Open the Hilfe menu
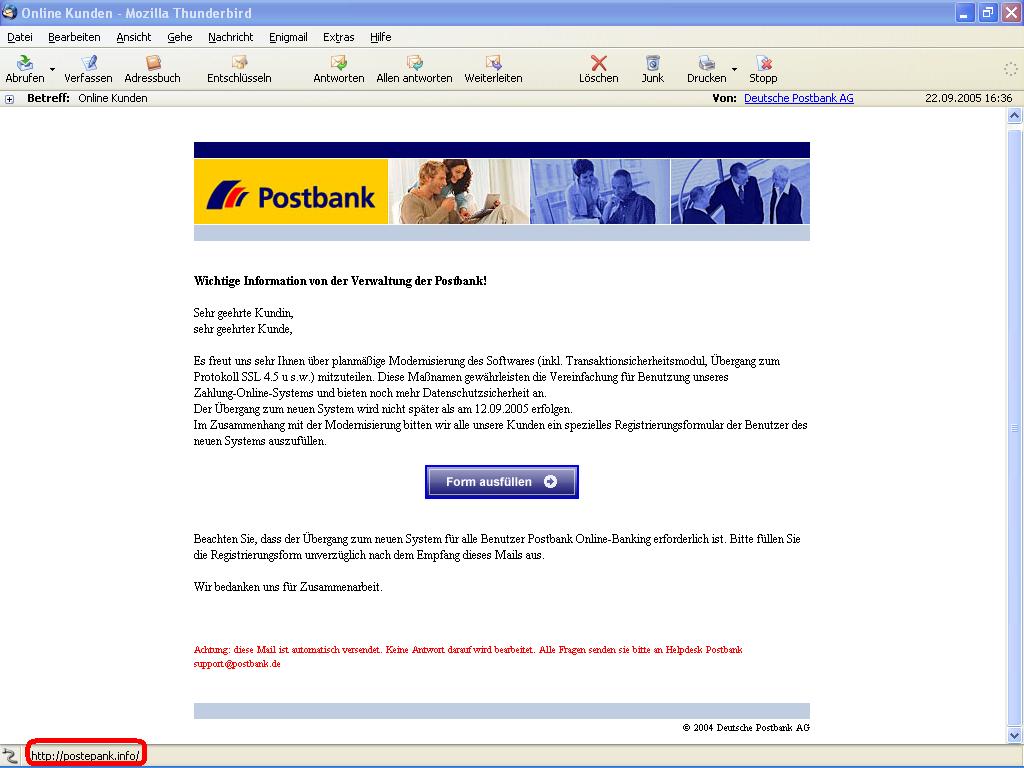1024x768 pixels. coord(381,37)
